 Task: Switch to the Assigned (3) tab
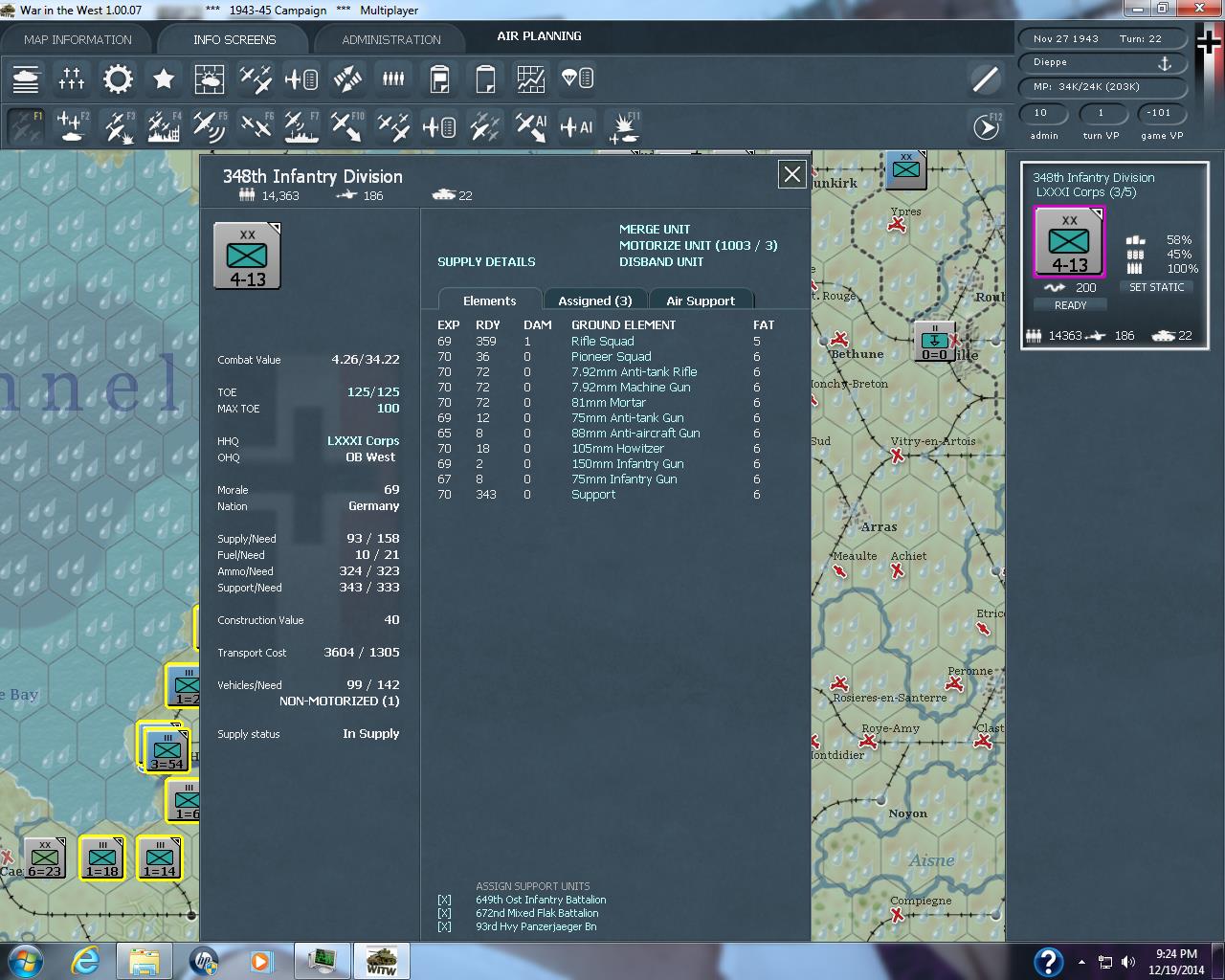pyautogui.click(x=595, y=301)
